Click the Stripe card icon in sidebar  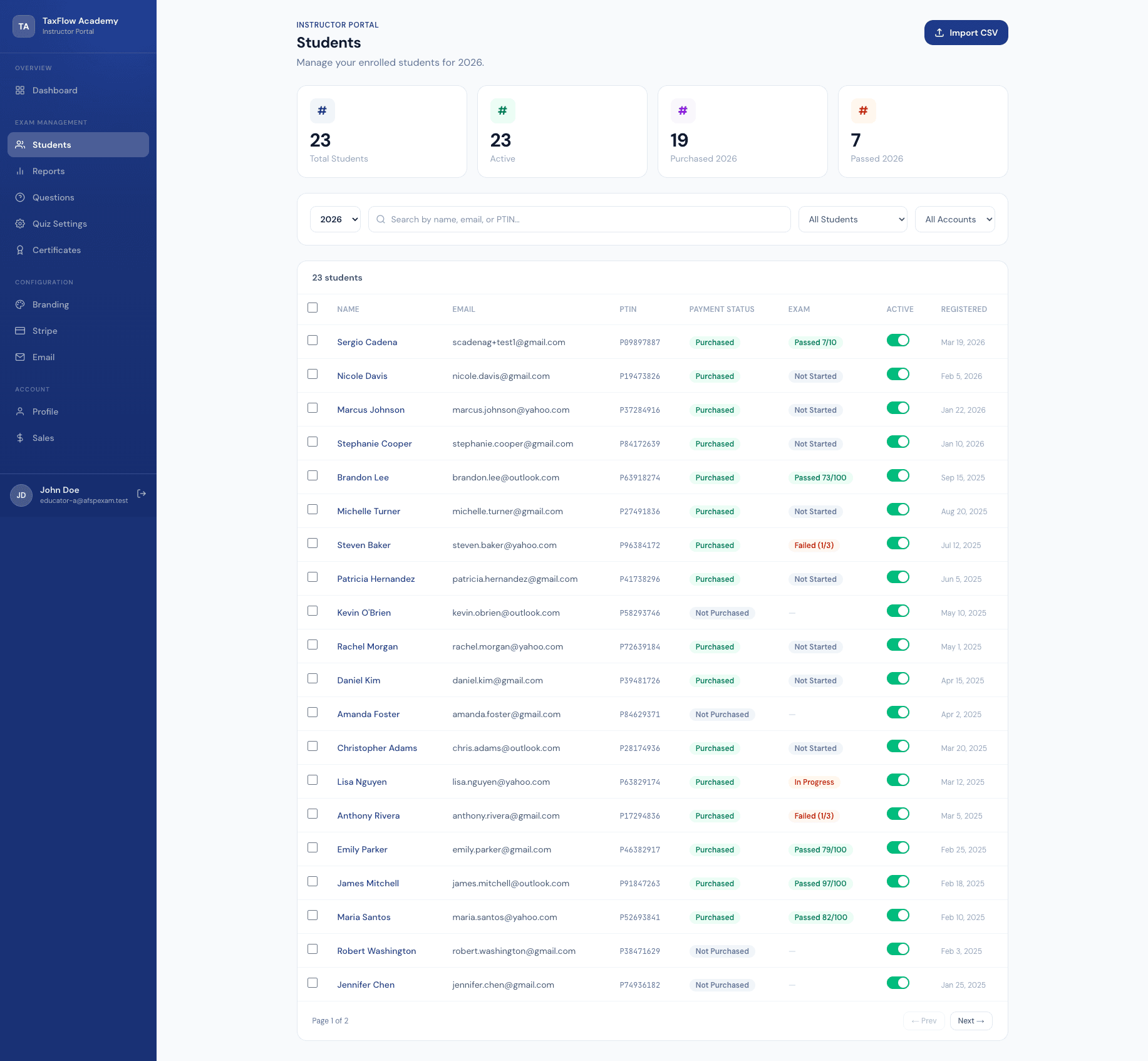[20, 331]
